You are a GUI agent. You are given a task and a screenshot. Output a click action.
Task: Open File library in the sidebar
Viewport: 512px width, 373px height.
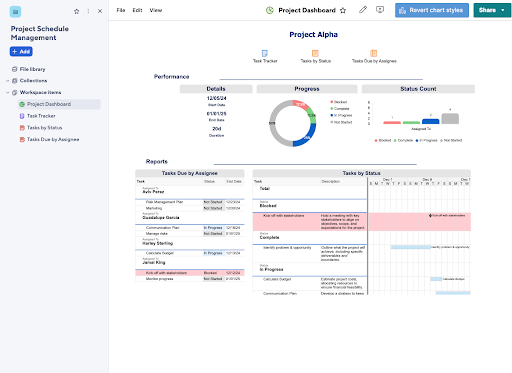(x=32, y=69)
